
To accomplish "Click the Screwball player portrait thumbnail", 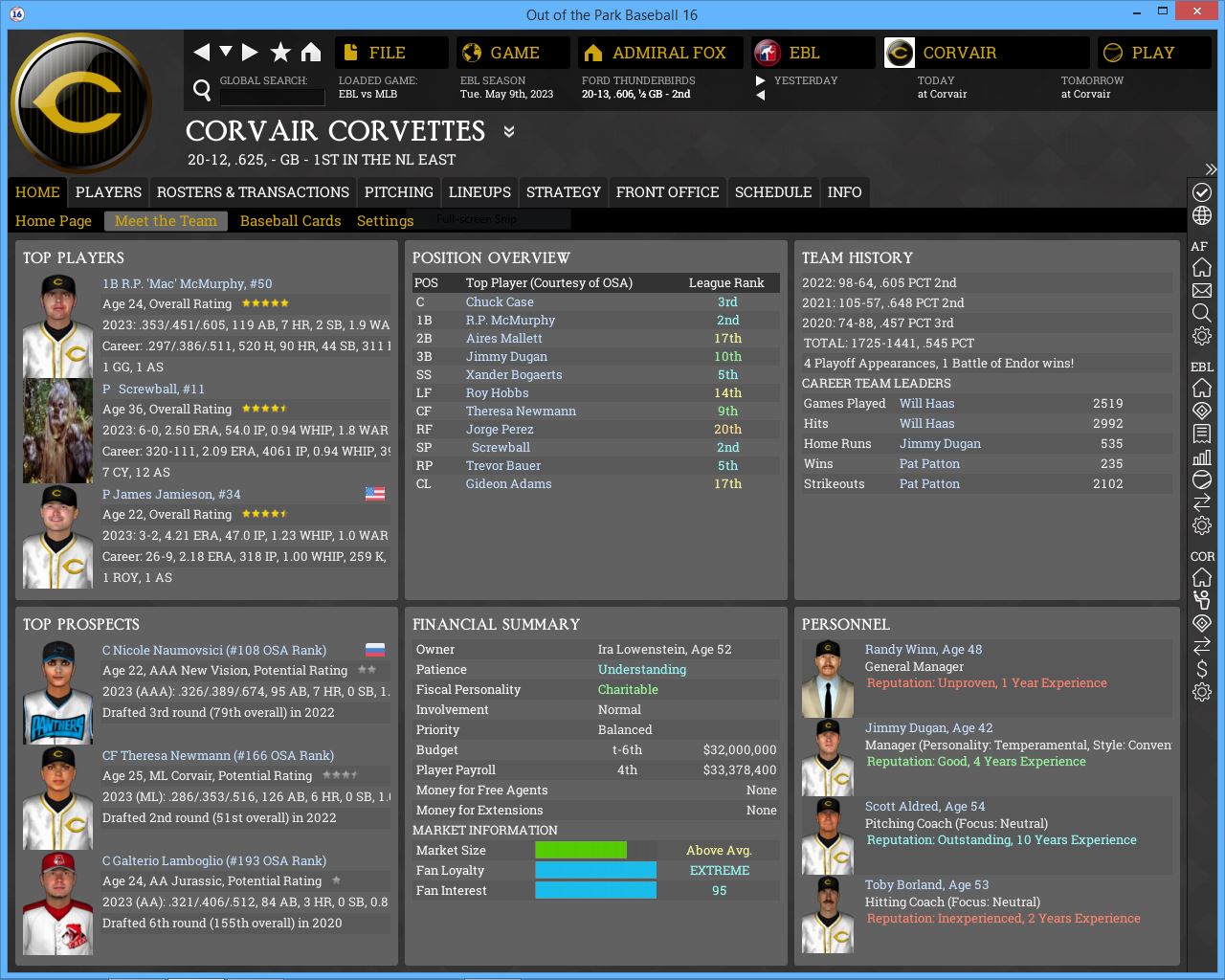I will pos(58,431).
